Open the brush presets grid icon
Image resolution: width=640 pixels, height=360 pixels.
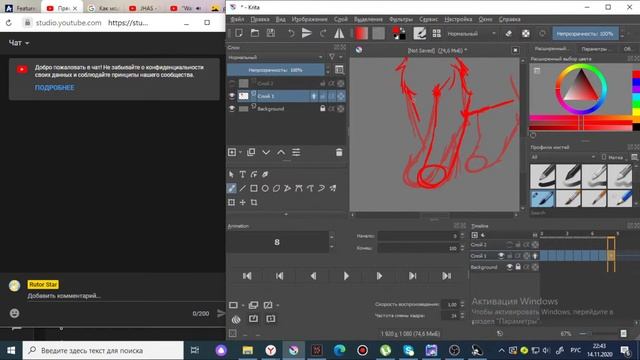tap(437, 33)
